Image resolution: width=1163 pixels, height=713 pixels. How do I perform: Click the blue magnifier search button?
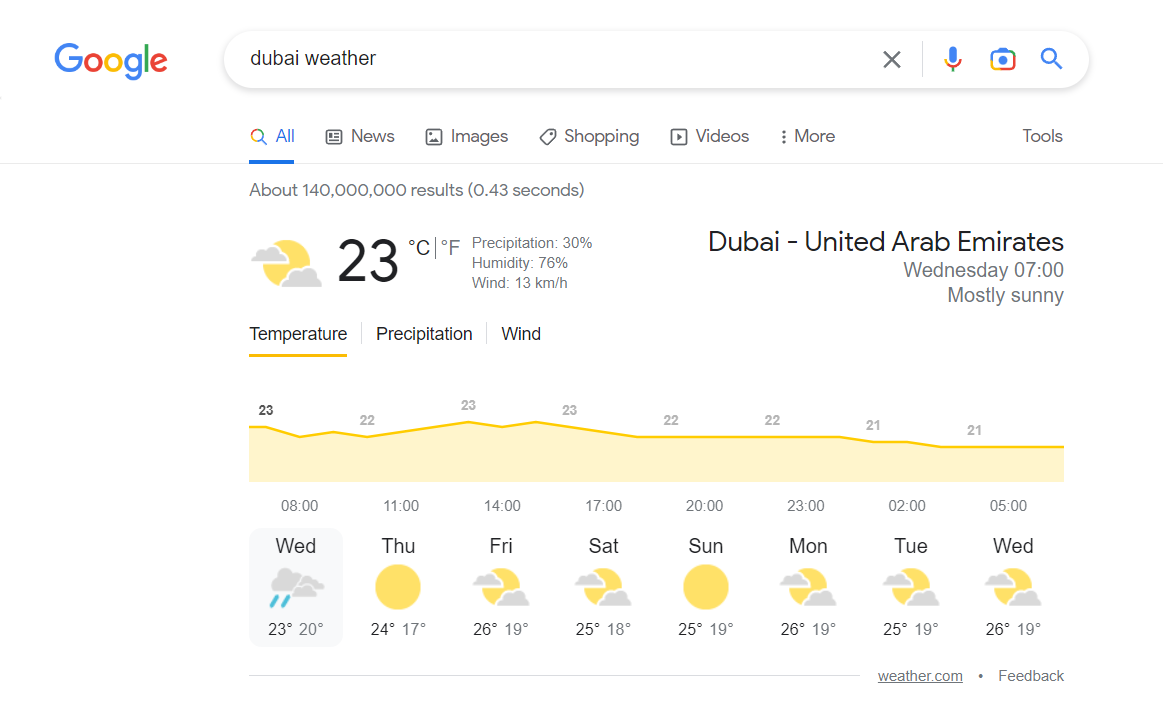pos(1051,58)
